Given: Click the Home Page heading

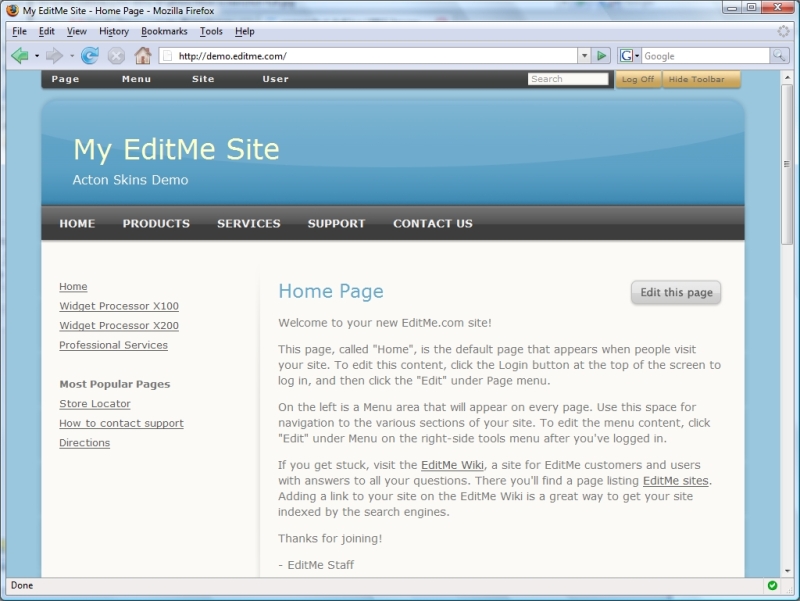Looking at the screenshot, I should pos(331,291).
